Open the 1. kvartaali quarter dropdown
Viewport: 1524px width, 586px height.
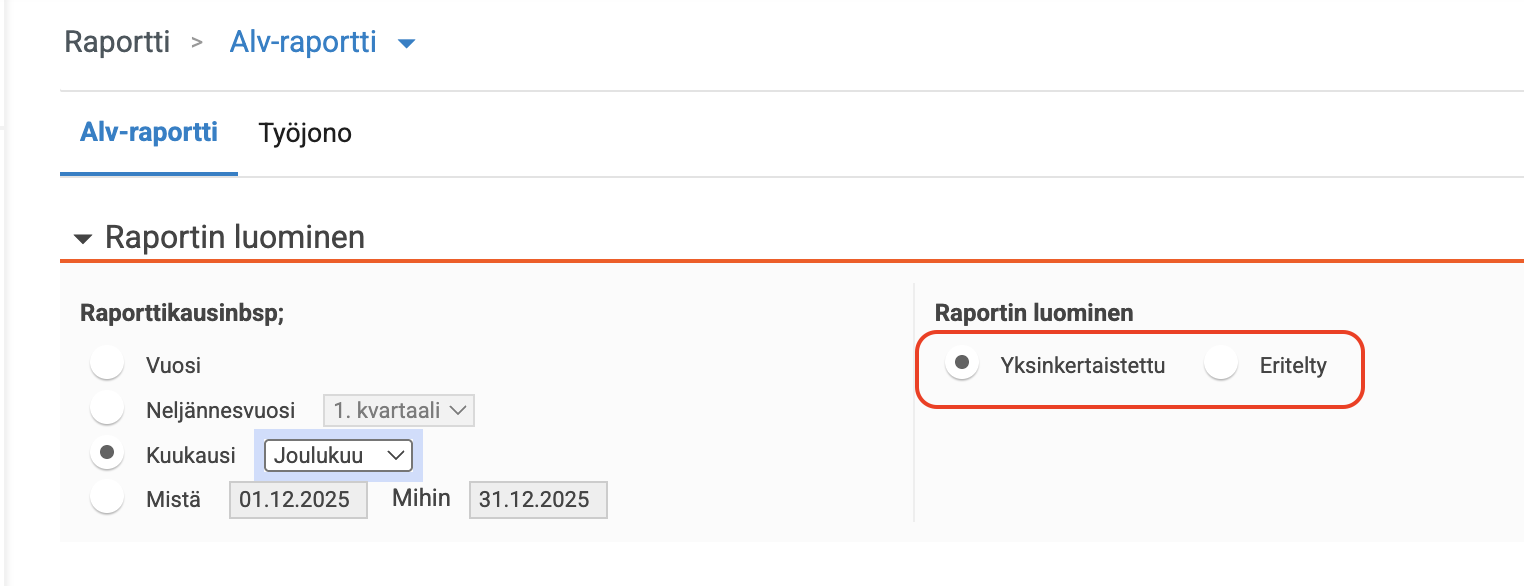(x=398, y=410)
